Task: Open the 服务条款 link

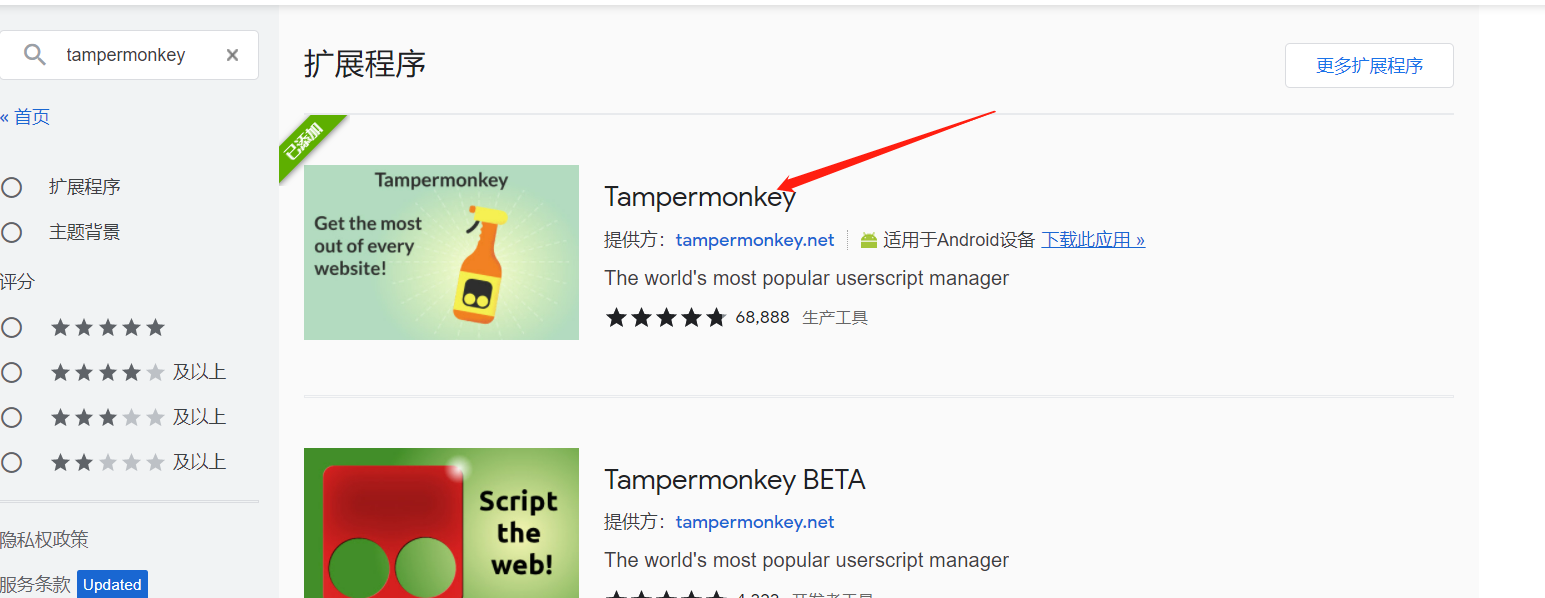Action: 35,584
